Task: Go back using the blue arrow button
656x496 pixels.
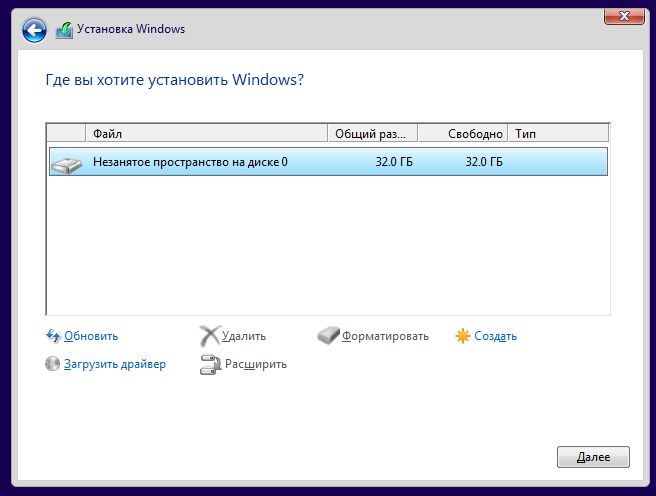Action: [34, 30]
